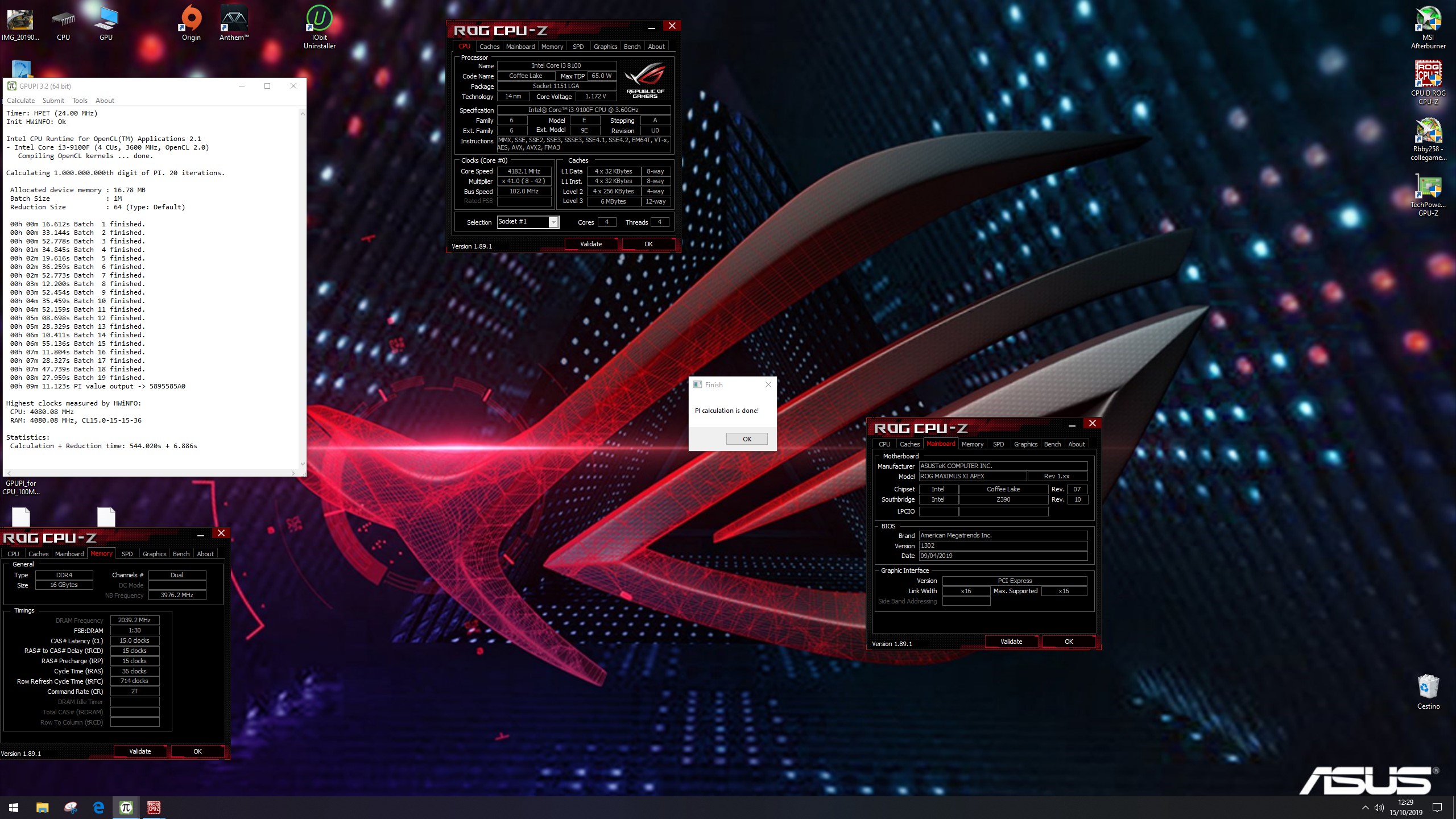Show hidden system tray icons
The height and width of the screenshot is (819, 1456).
pyautogui.click(x=1365, y=808)
